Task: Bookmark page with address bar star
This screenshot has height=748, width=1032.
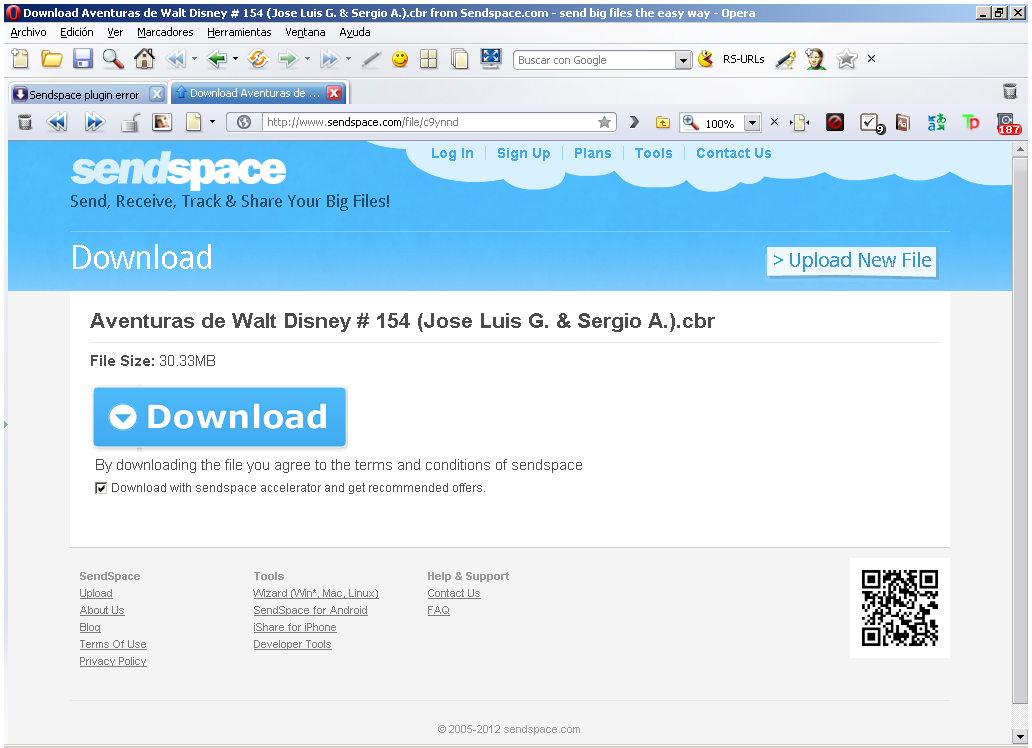Action: 604,122
